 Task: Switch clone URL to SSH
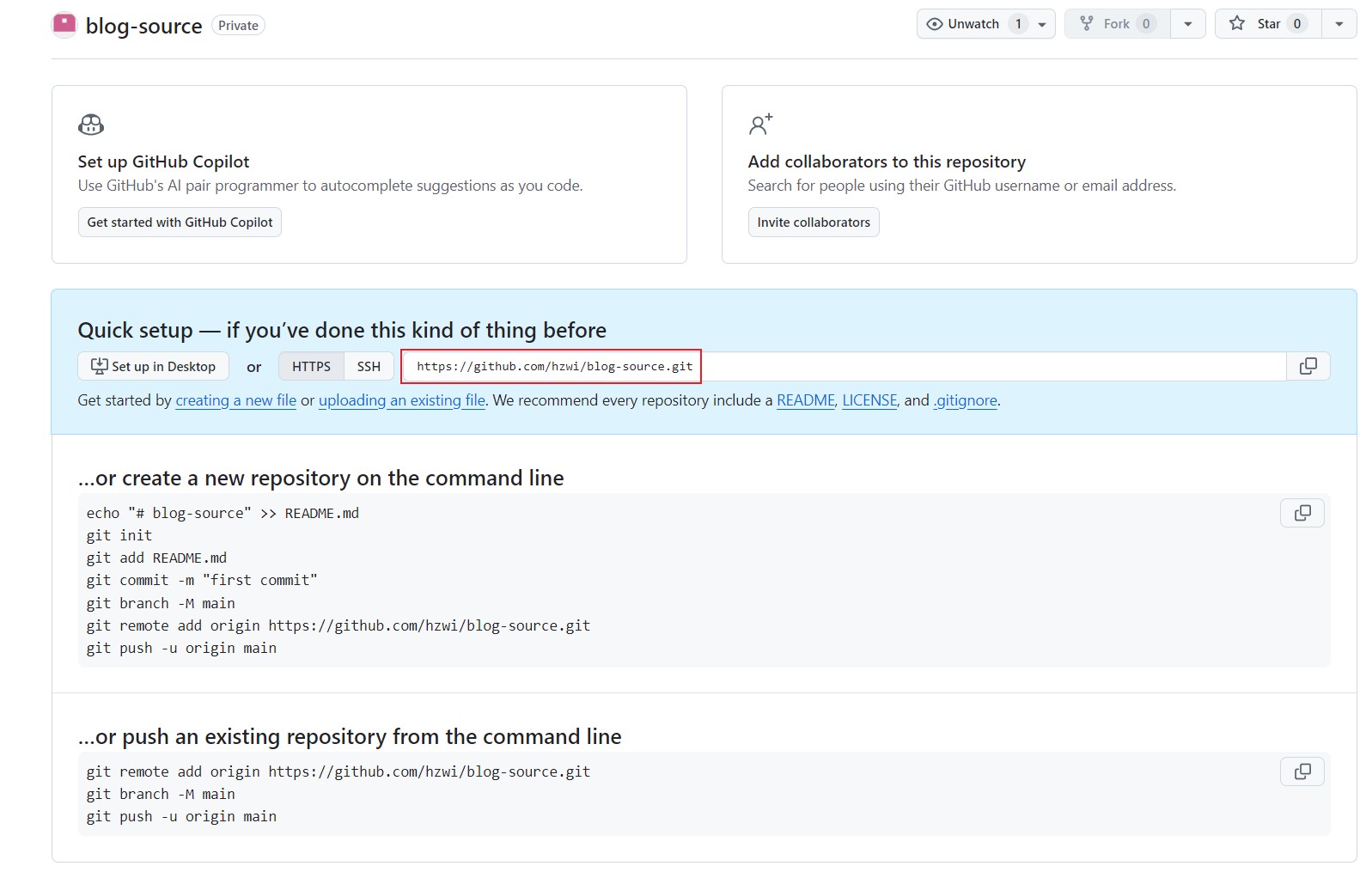tap(369, 366)
